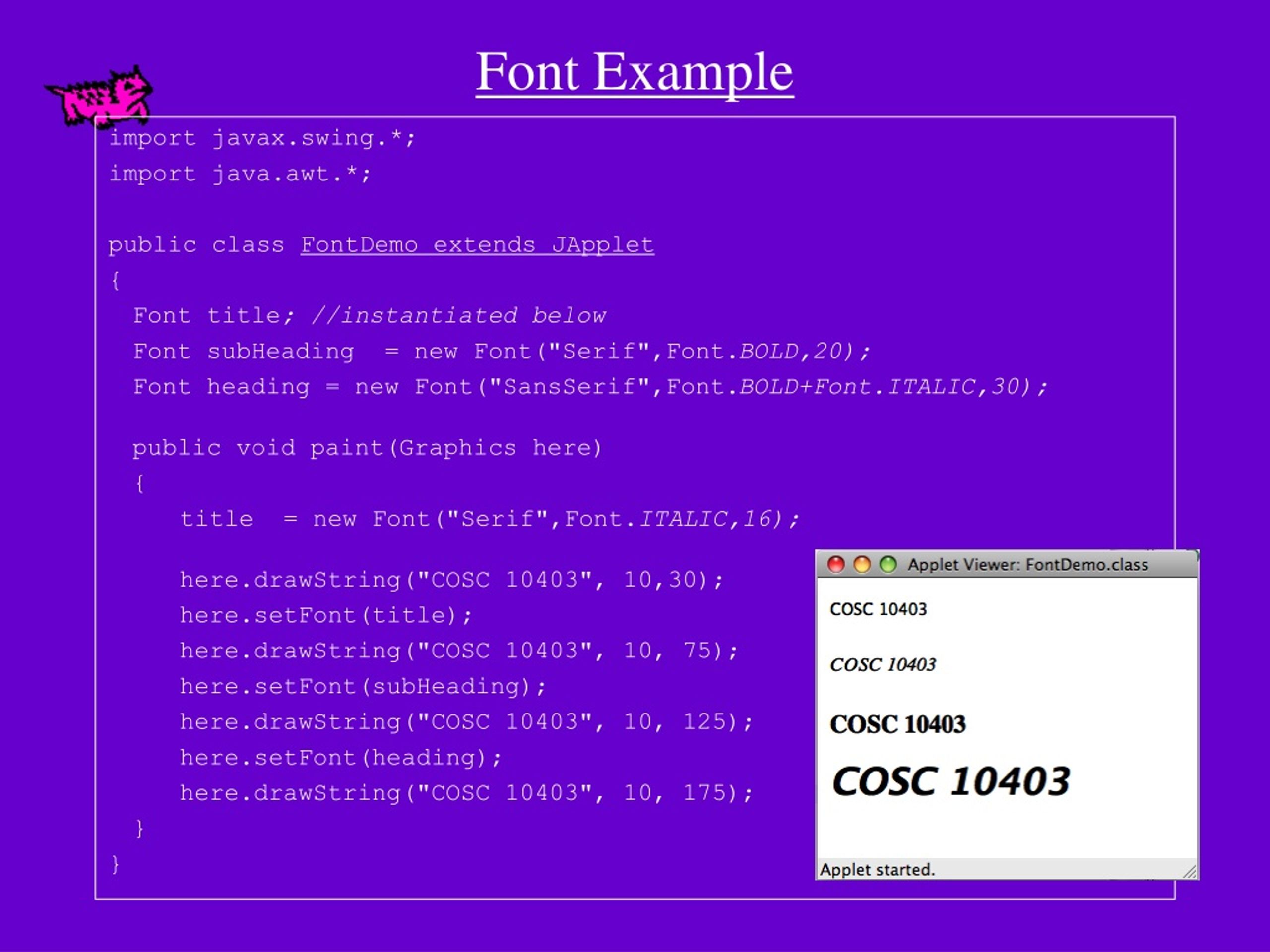Click the underlined 'FontDemo extends JApplet' text
The height and width of the screenshot is (952, 1270).
click(477, 245)
